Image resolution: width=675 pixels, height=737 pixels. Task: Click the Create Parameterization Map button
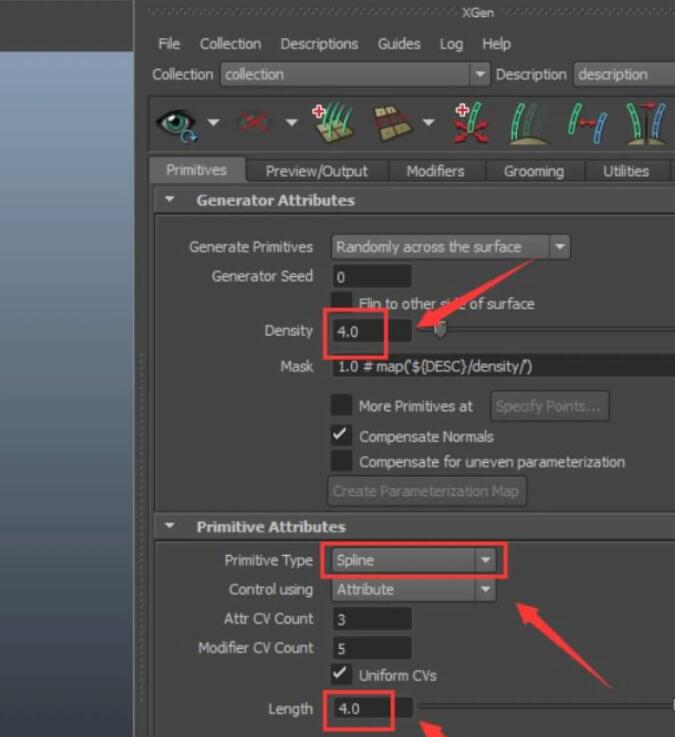click(428, 491)
